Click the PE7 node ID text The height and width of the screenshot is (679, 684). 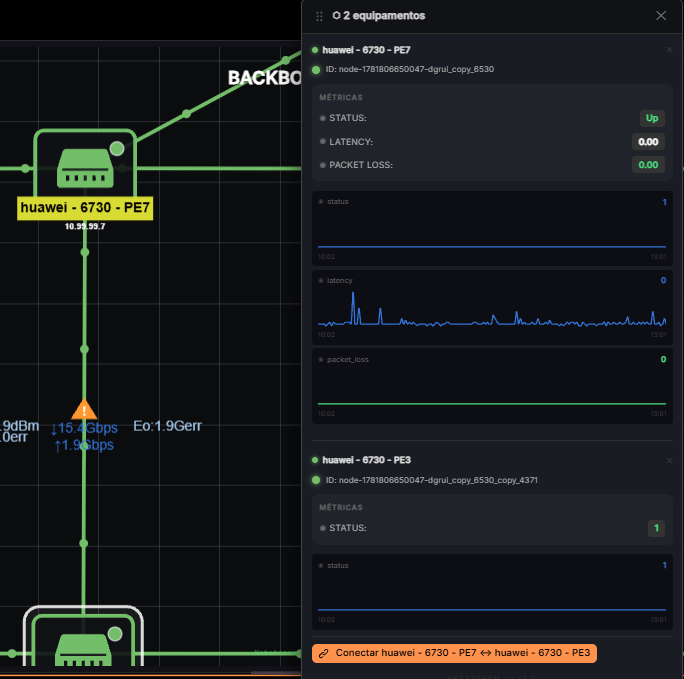pyautogui.click(x=410, y=69)
